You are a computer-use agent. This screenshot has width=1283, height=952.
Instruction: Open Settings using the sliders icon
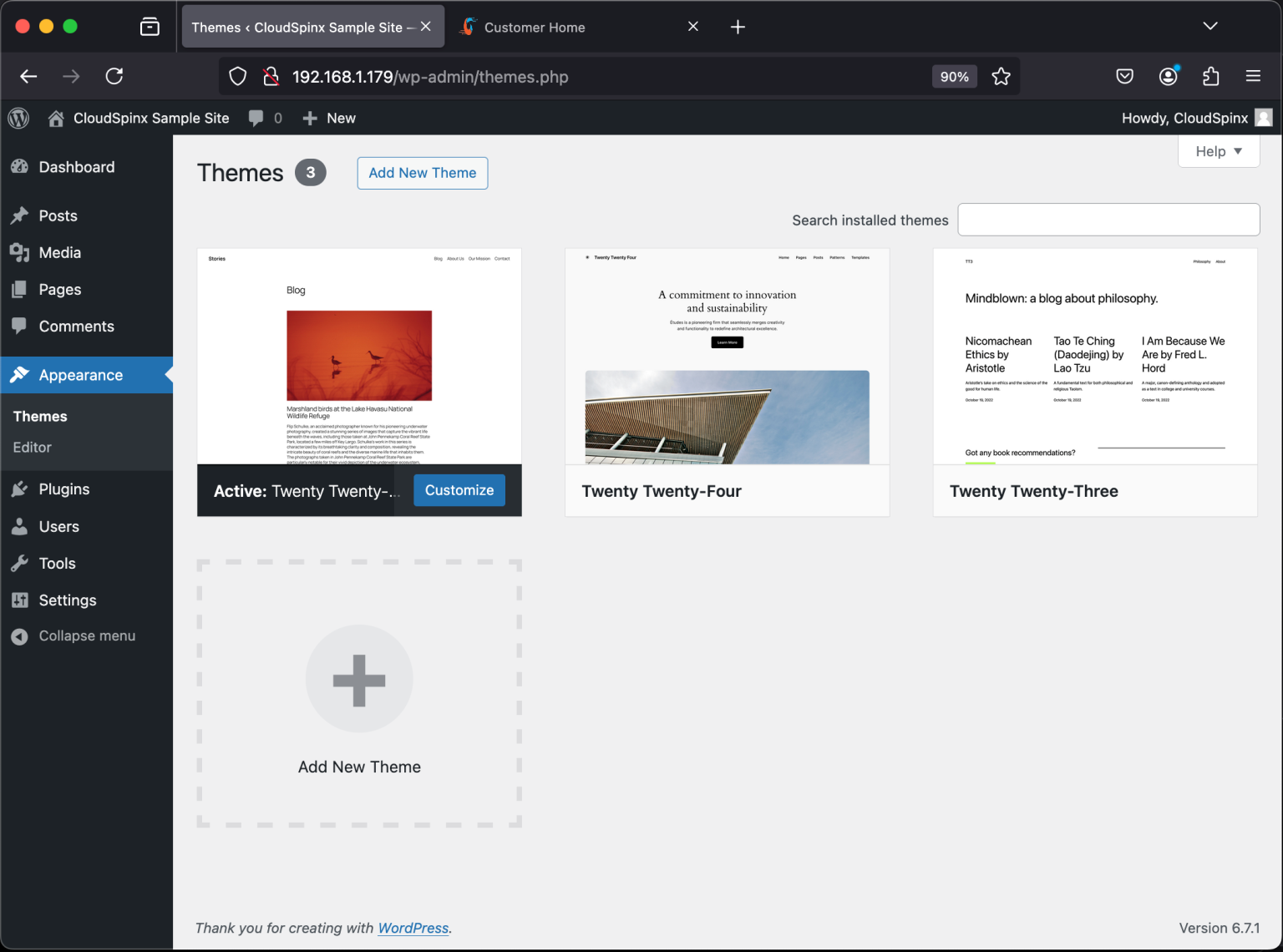19,600
